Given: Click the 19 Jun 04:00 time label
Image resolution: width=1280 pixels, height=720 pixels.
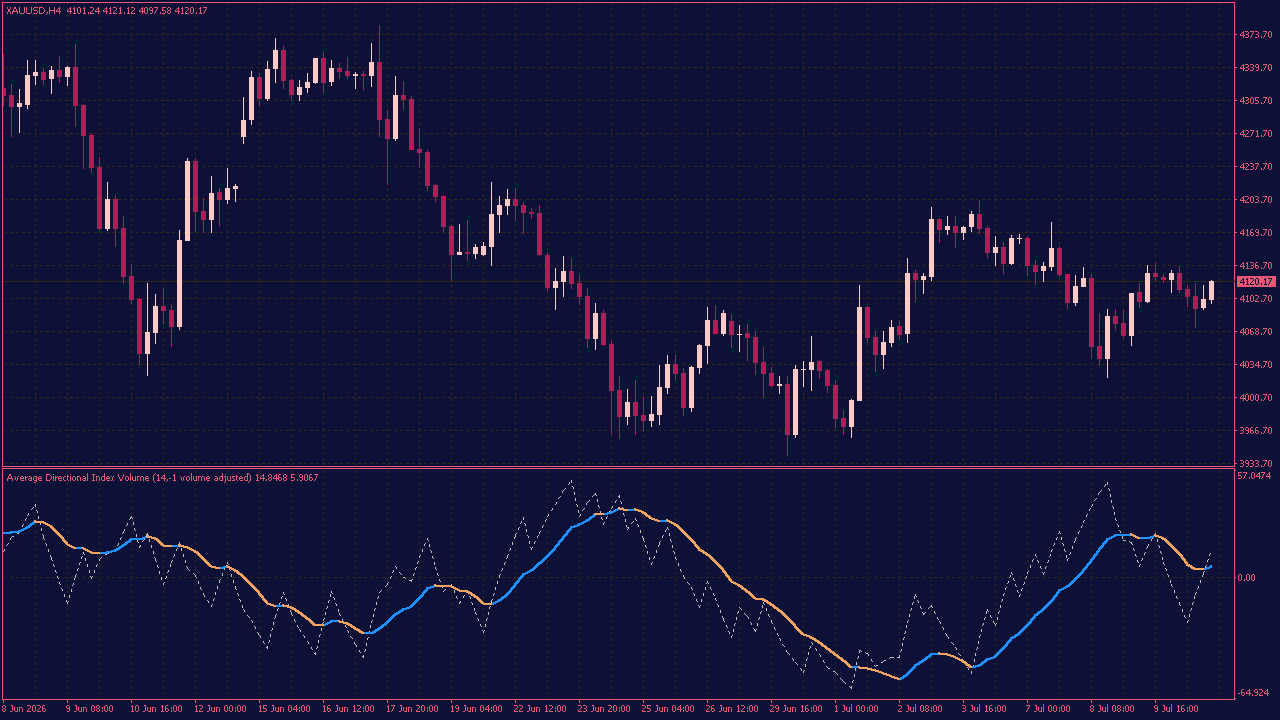Looking at the screenshot, I should (x=475, y=709).
